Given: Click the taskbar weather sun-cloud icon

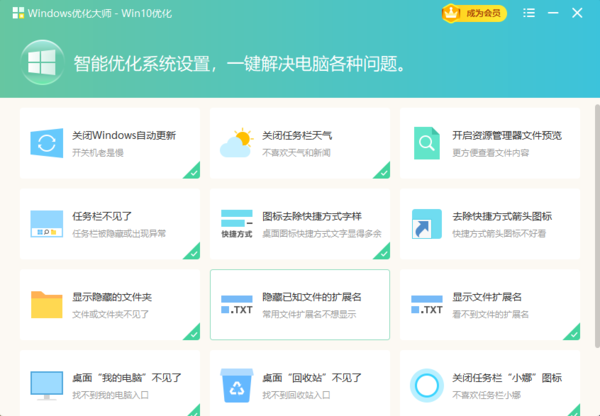Looking at the screenshot, I should point(236,143).
